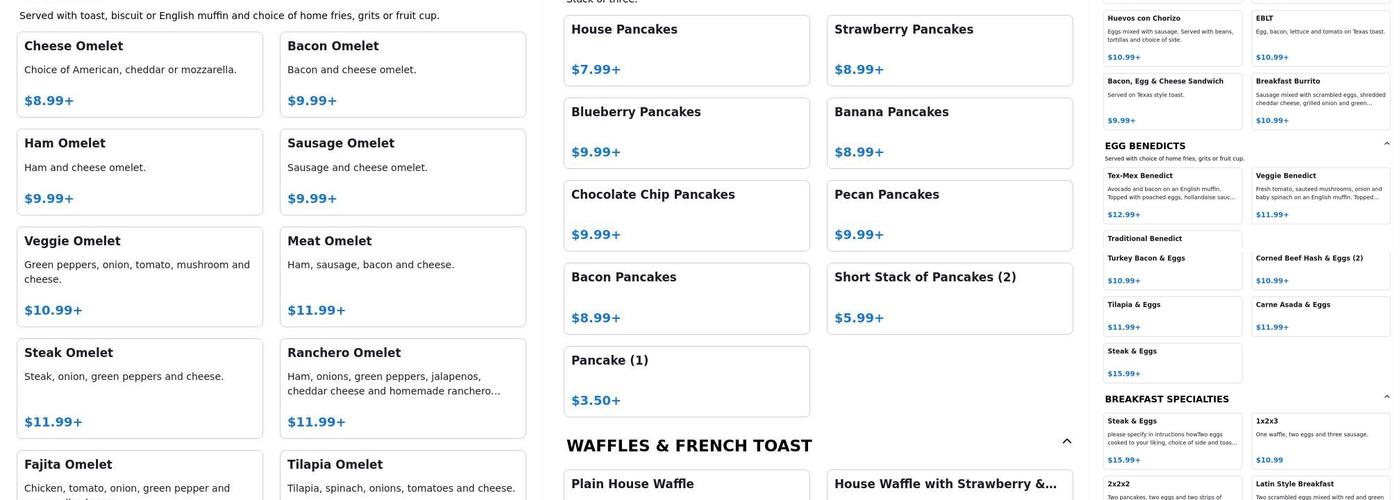1400x500 pixels.
Task: Select Chocolate Chip Pancakes
Action: (x=687, y=215)
